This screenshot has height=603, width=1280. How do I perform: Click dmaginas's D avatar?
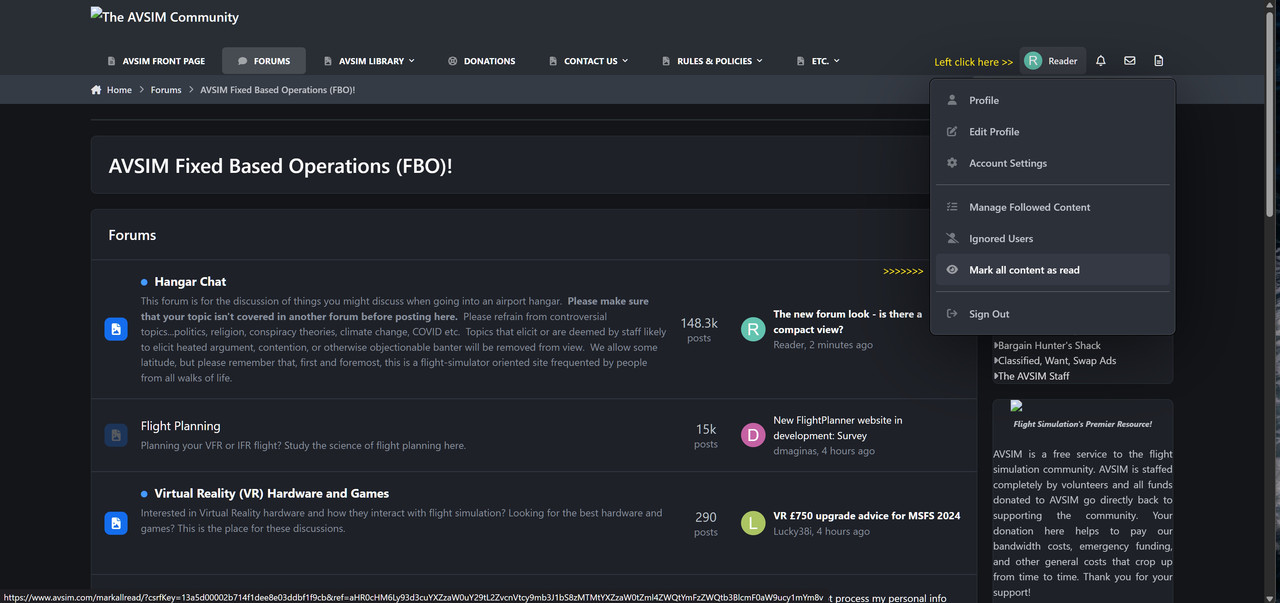pos(753,435)
